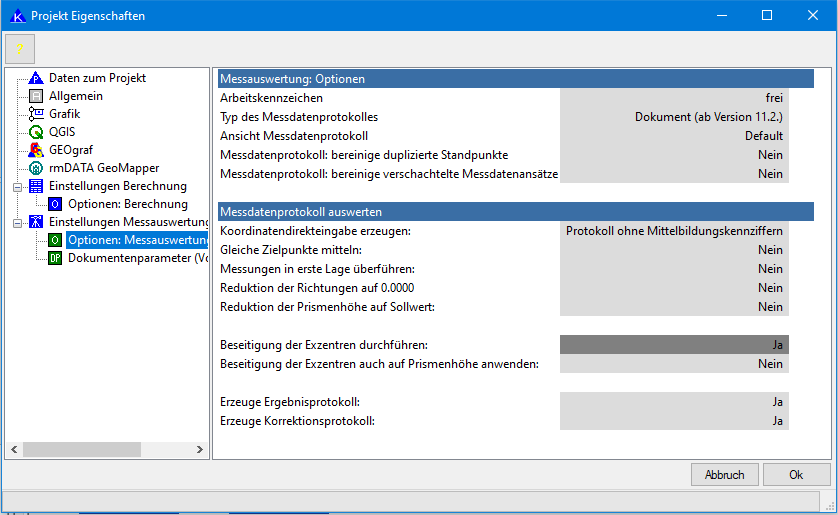Select Optionen: Messauswertung tree item
The height and width of the screenshot is (515, 838).
tap(137, 240)
